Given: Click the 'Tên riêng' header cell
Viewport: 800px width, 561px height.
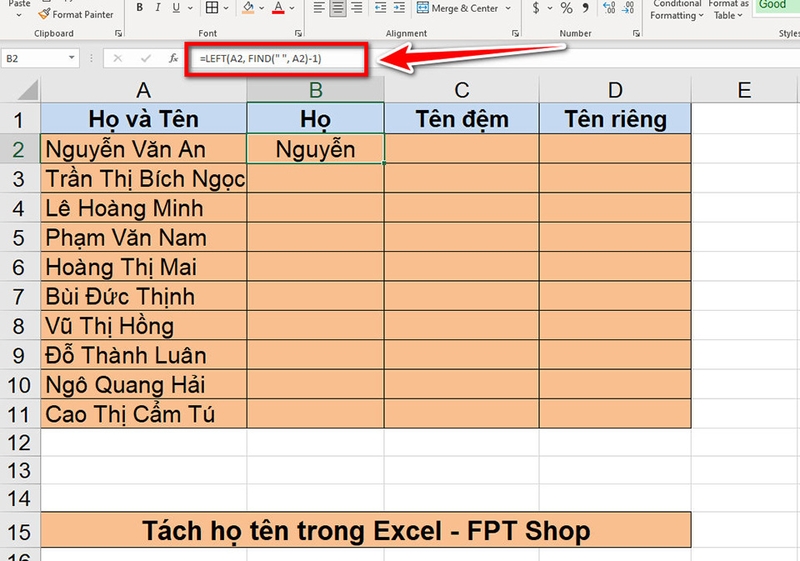Looking at the screenshot, I should (x=615, y=119).
